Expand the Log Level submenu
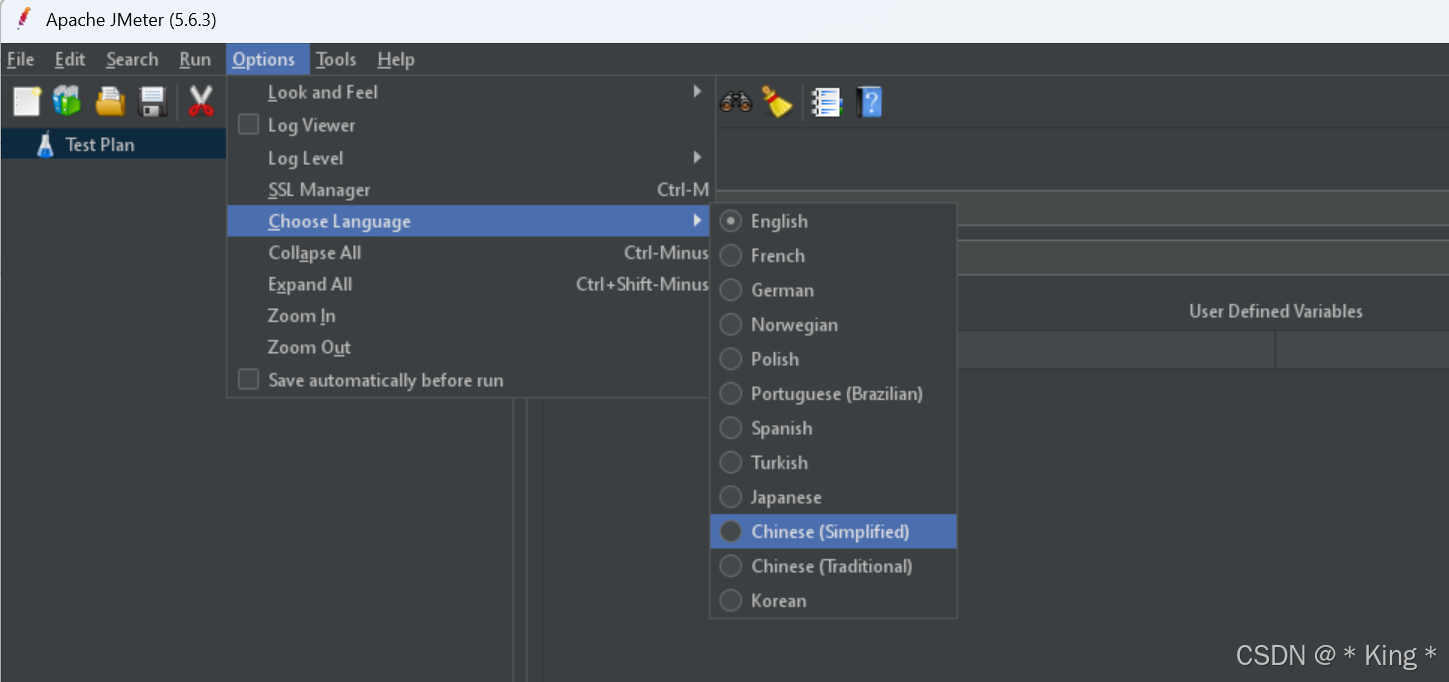Viewport: 1449px width, 682px height. 469,158
